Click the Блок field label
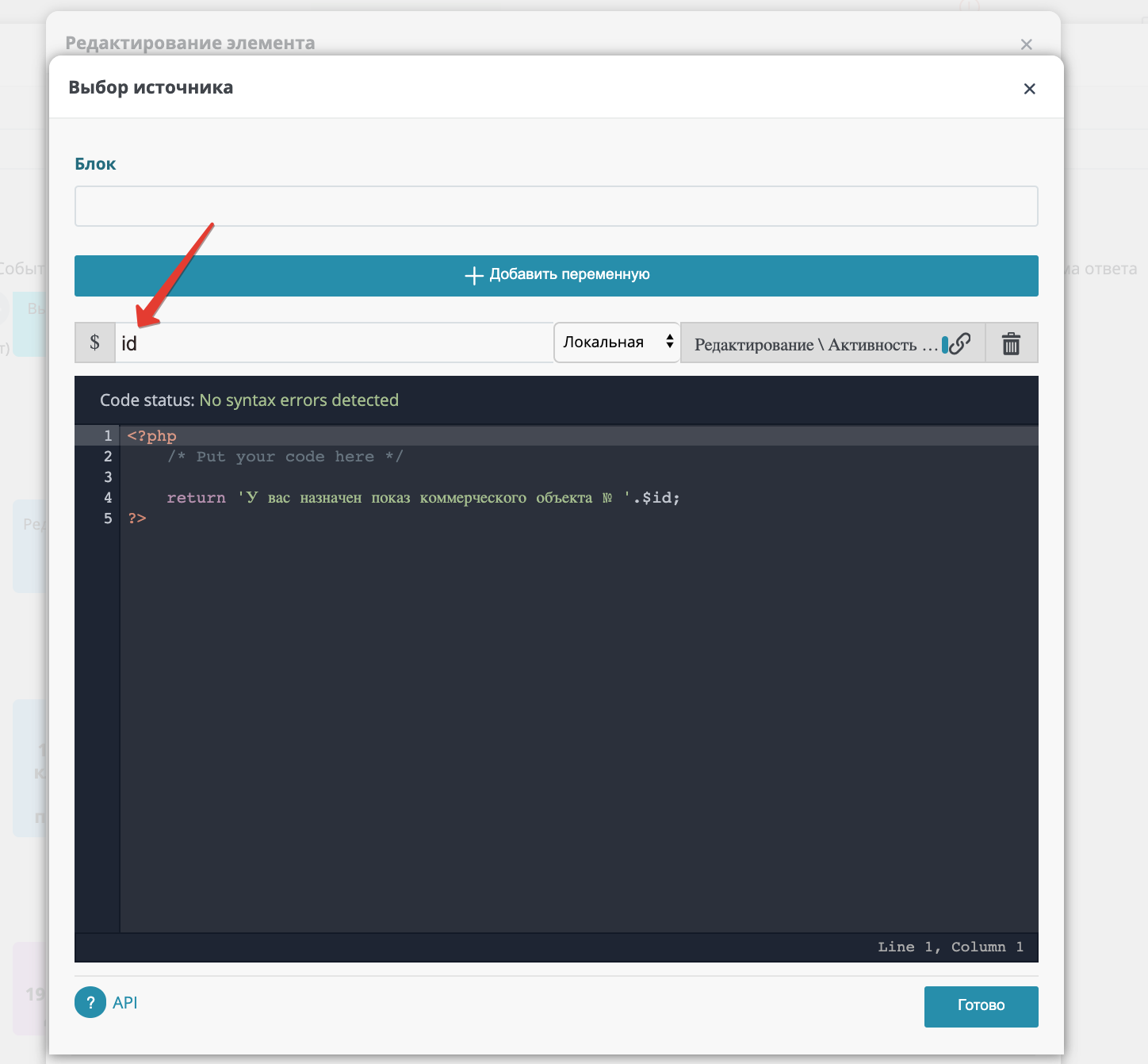The width and height of the screenshot is (1148, 1064). point(95,164)
